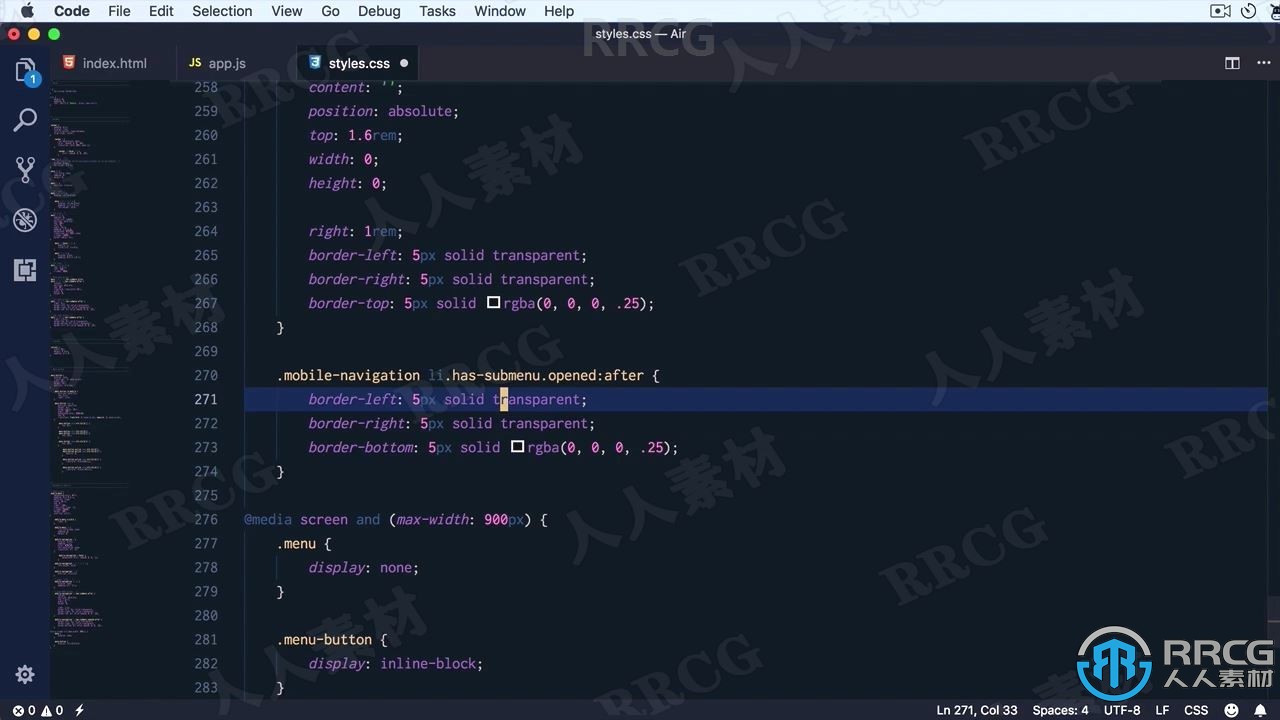Image resolution: width=1280 pixels, height=720 pixels.
Task: Open the Selection menu
Action: 222,11
